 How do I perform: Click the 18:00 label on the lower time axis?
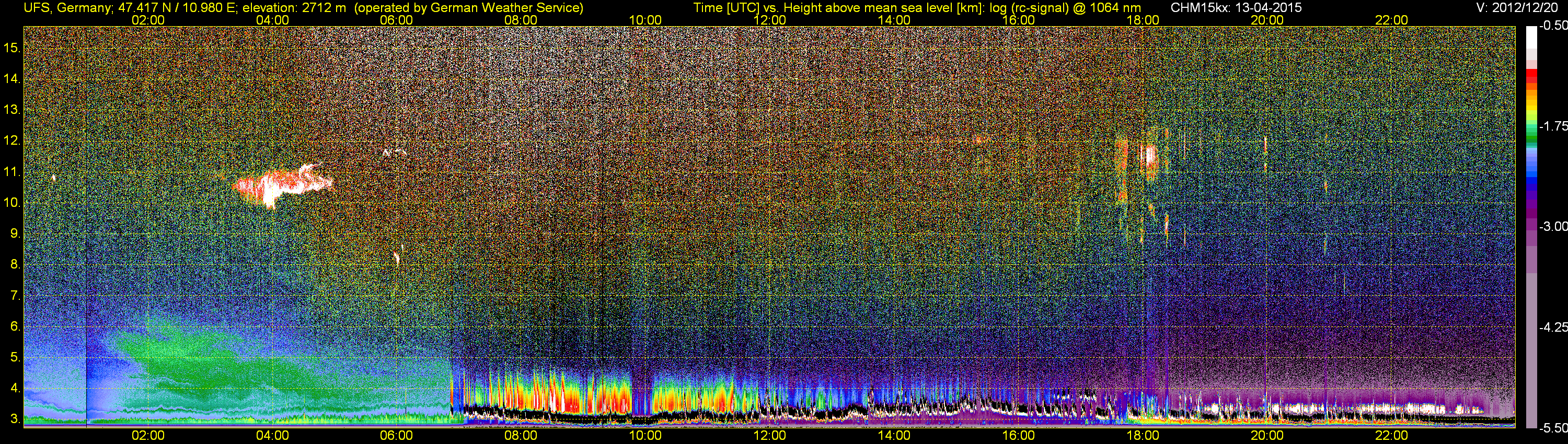(x=1143, y=436)
